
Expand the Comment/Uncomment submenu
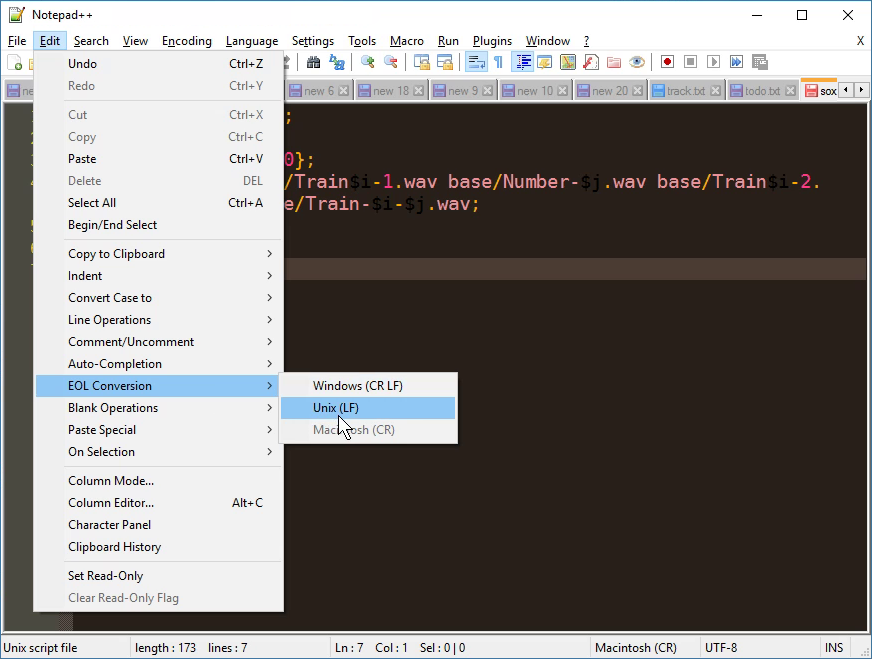pos(159,341)
